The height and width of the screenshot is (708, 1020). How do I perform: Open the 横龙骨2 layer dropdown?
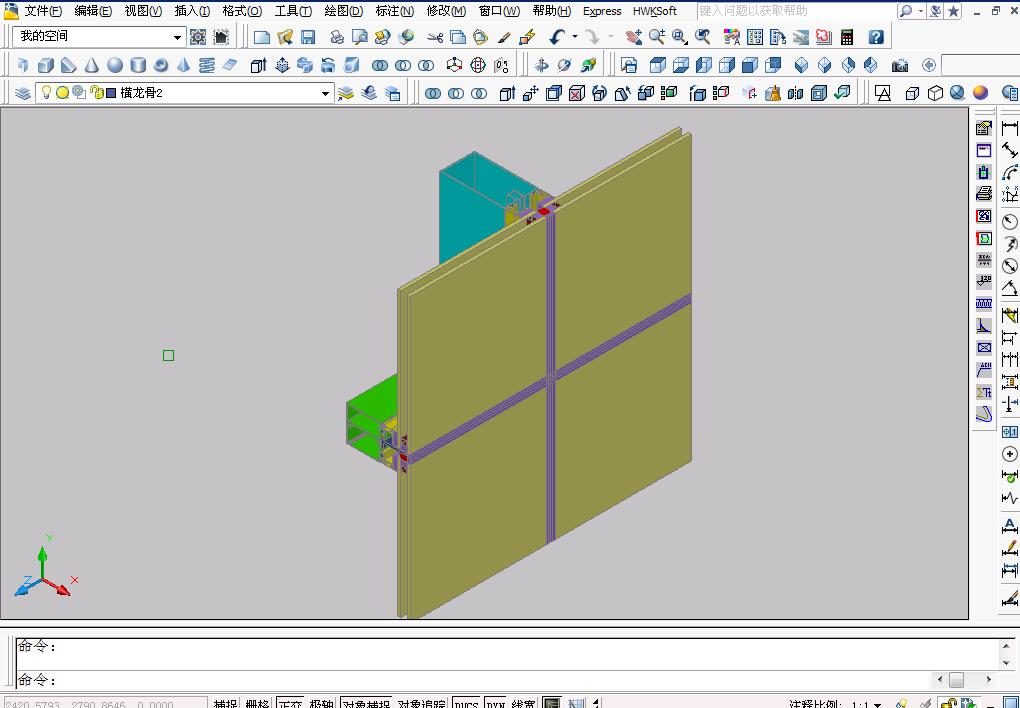tap(325, 93)
